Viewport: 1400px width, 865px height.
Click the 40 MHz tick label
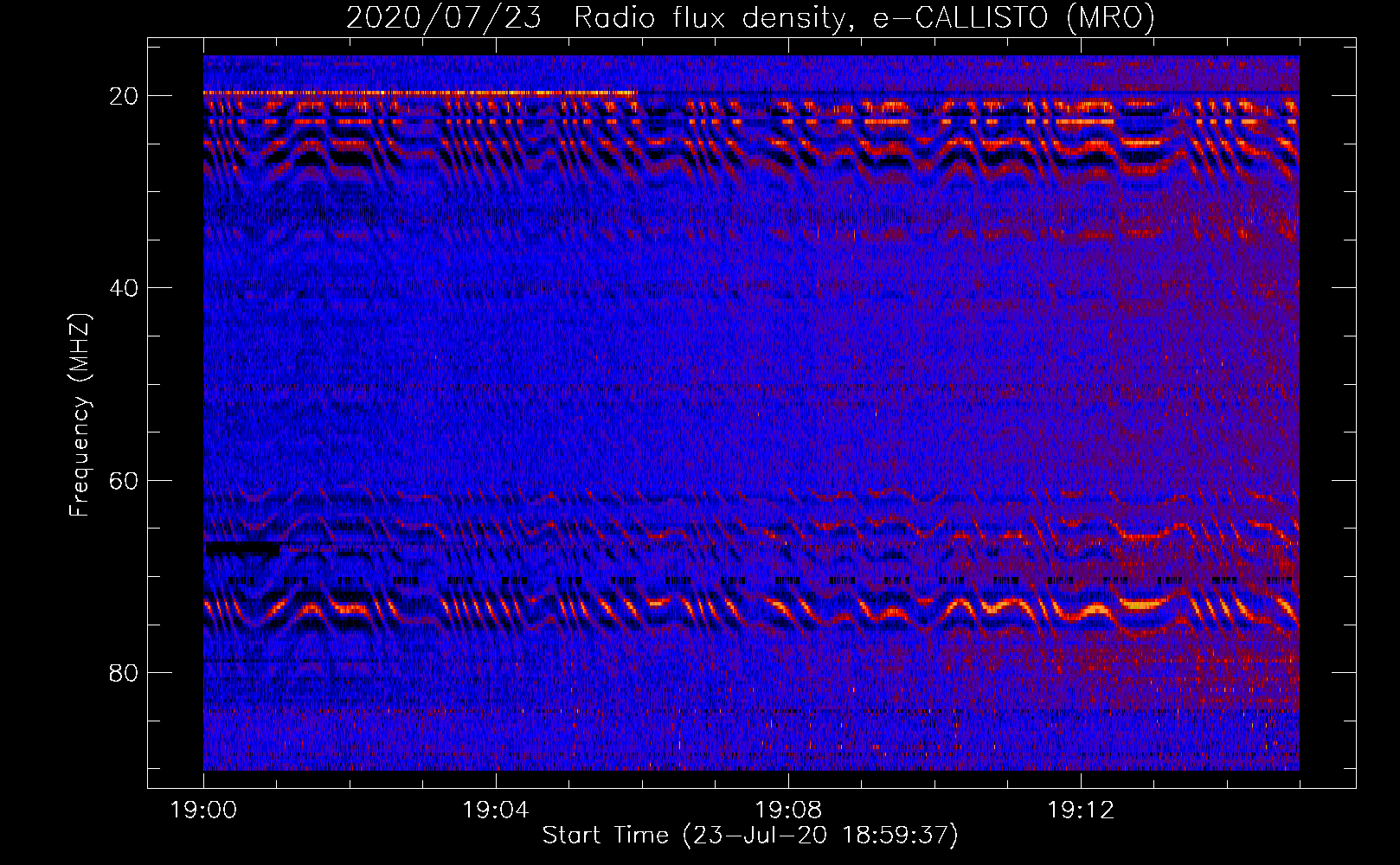125,288
